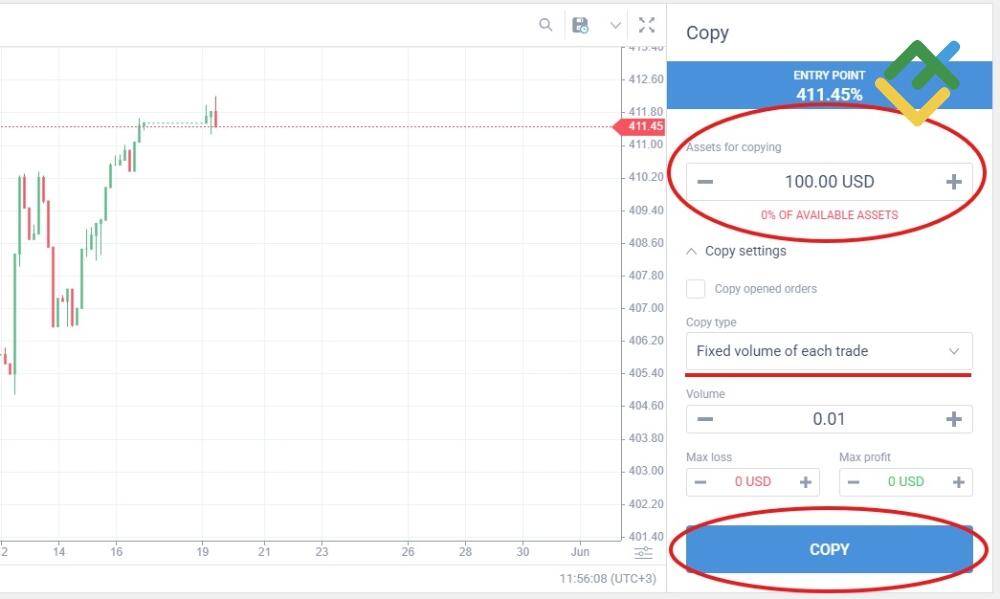Increase assets for copying with plus icon
The height and width of the screenshot is (599, 1000).
[954, 181]
